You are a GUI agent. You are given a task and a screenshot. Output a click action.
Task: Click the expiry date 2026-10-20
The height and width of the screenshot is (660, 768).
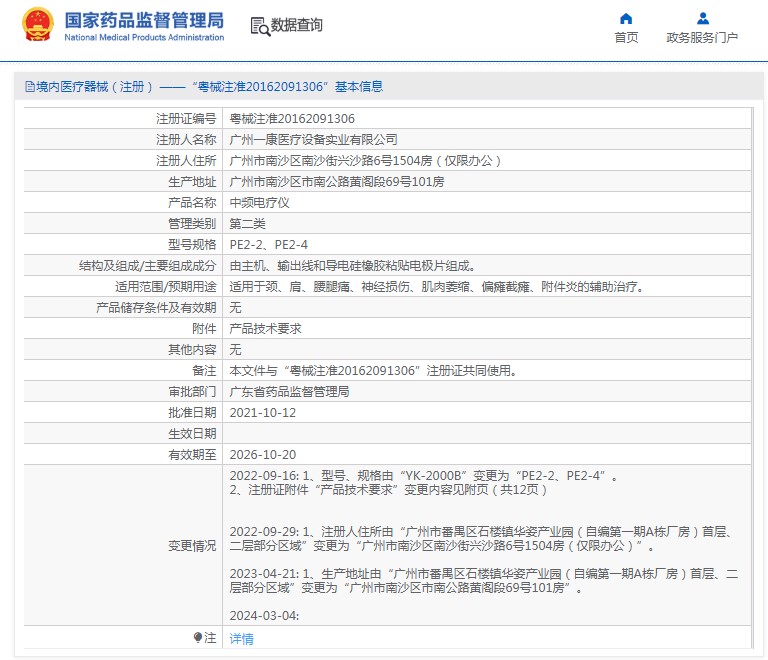263,454
